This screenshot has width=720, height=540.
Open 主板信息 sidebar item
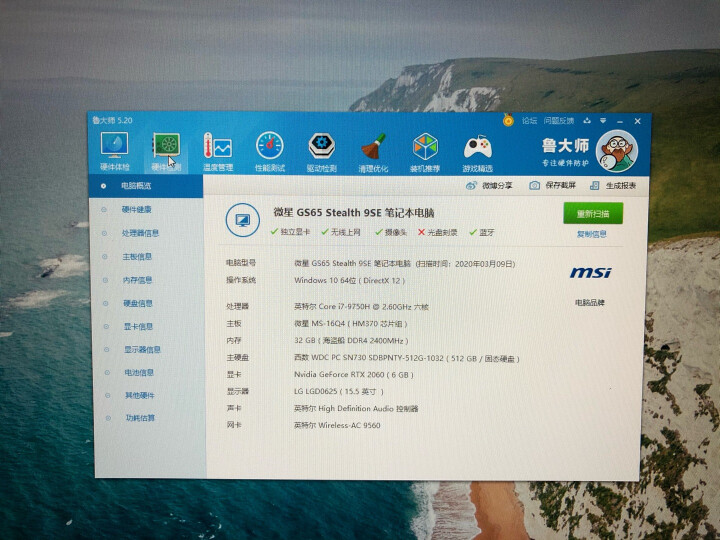coord(137,256)
